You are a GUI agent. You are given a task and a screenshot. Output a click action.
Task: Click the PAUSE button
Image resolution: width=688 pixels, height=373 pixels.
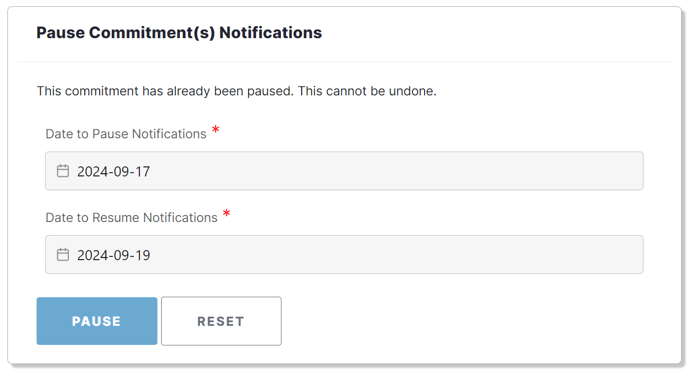pyautogui.click(x=97, y=321)
